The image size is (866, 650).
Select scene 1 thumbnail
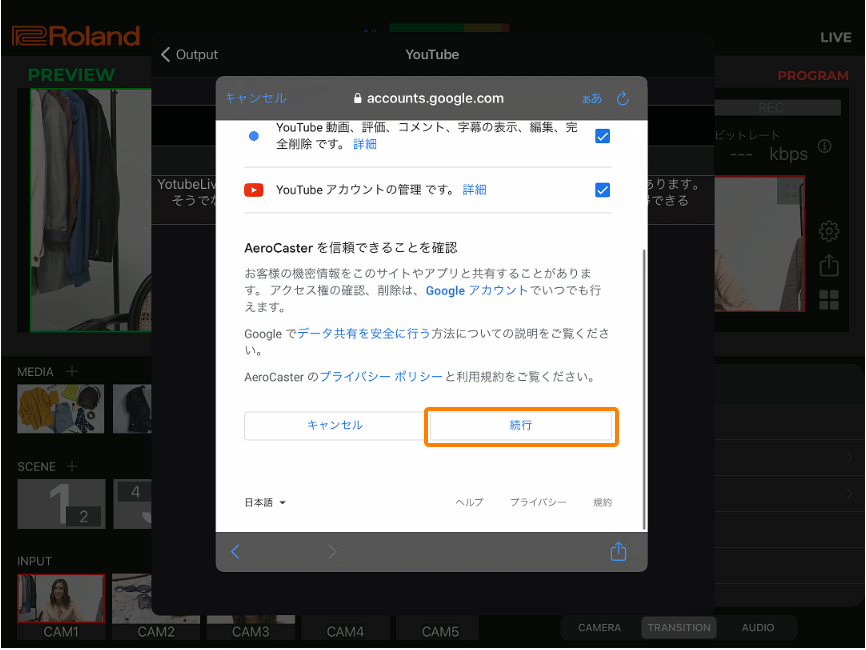61,504
